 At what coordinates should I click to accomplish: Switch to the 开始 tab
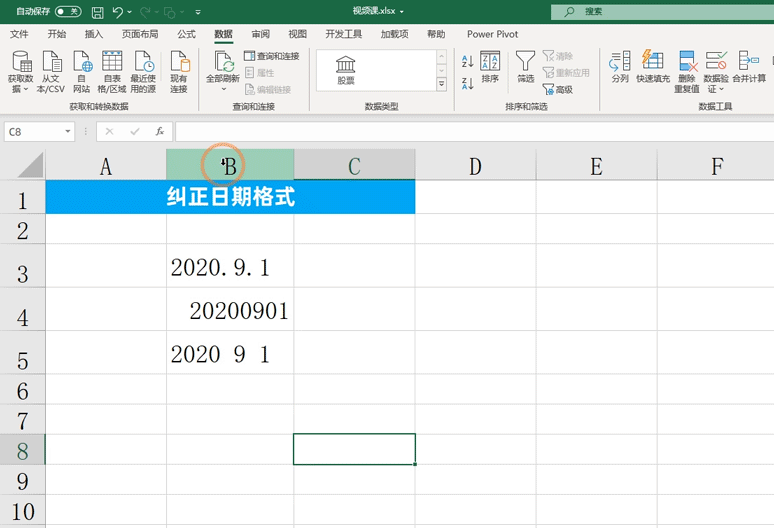click(x=57, y=34)
